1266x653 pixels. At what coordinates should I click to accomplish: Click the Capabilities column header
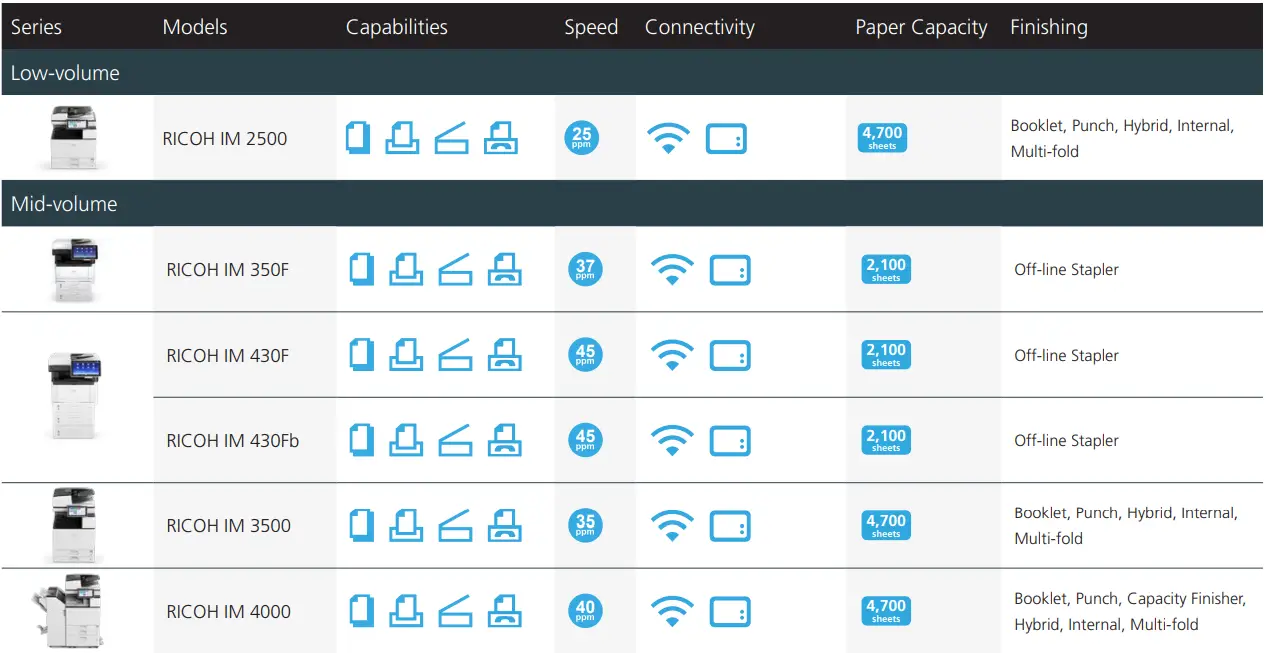coord(397,27)
